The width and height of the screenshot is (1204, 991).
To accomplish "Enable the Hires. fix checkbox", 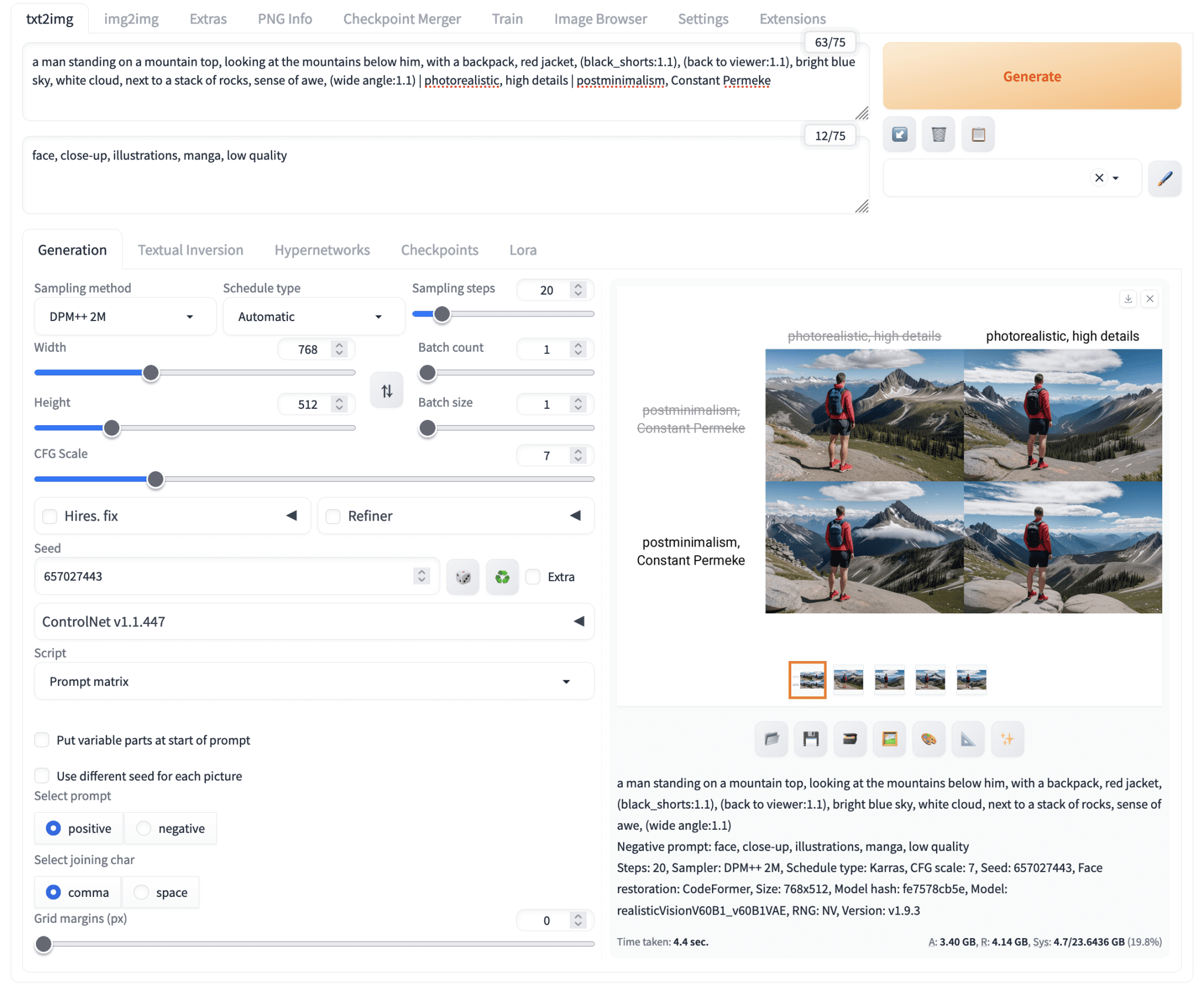I will click(50, 516).
